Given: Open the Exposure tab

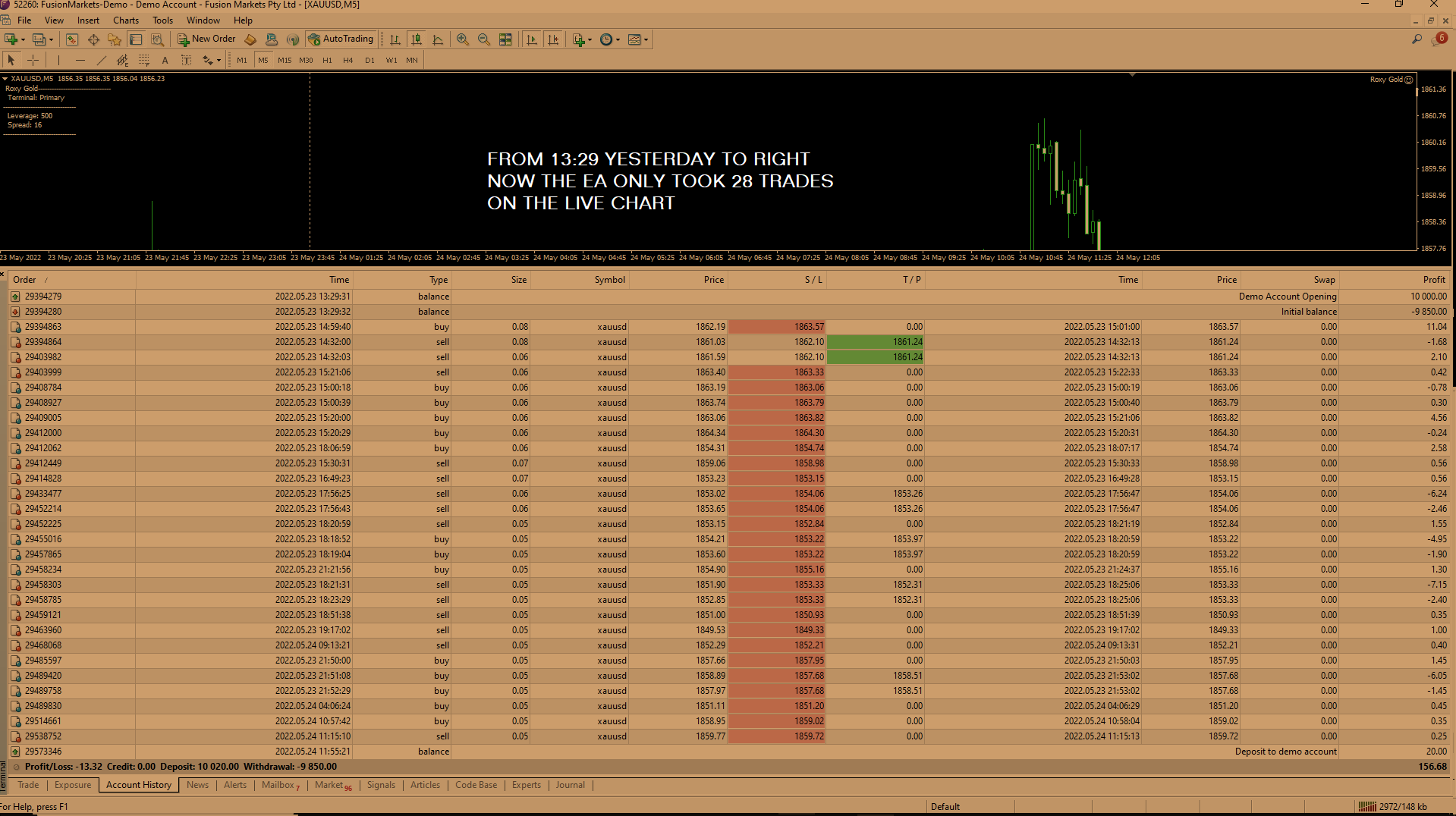Looking at the screenshot, I should pos(73,785).
